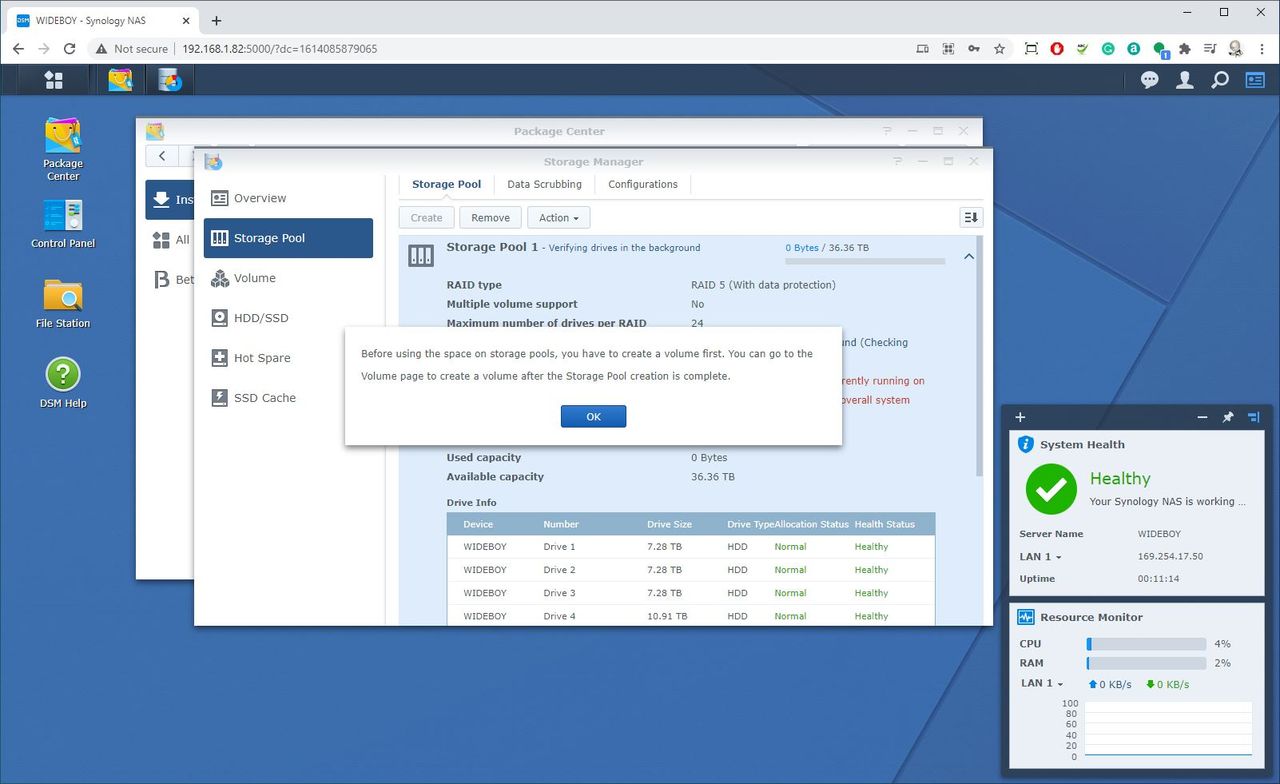Select Installed in Package Center sidebar

click(169, 199)
